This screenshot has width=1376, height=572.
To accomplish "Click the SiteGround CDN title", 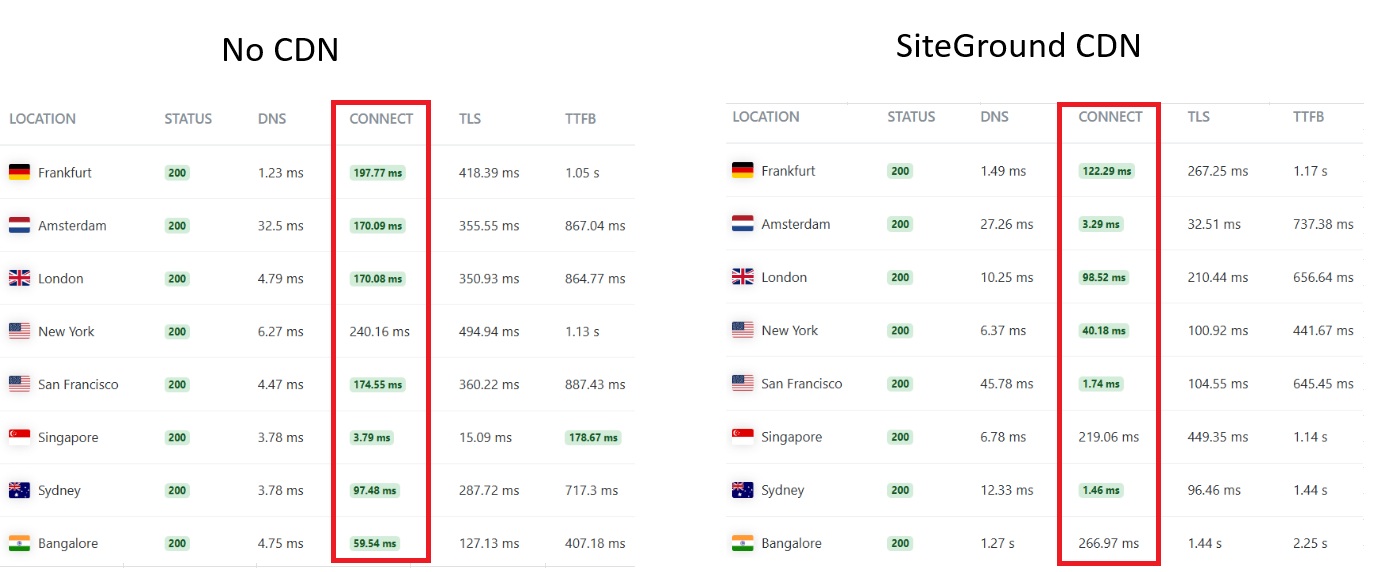I will point(1018,45).
